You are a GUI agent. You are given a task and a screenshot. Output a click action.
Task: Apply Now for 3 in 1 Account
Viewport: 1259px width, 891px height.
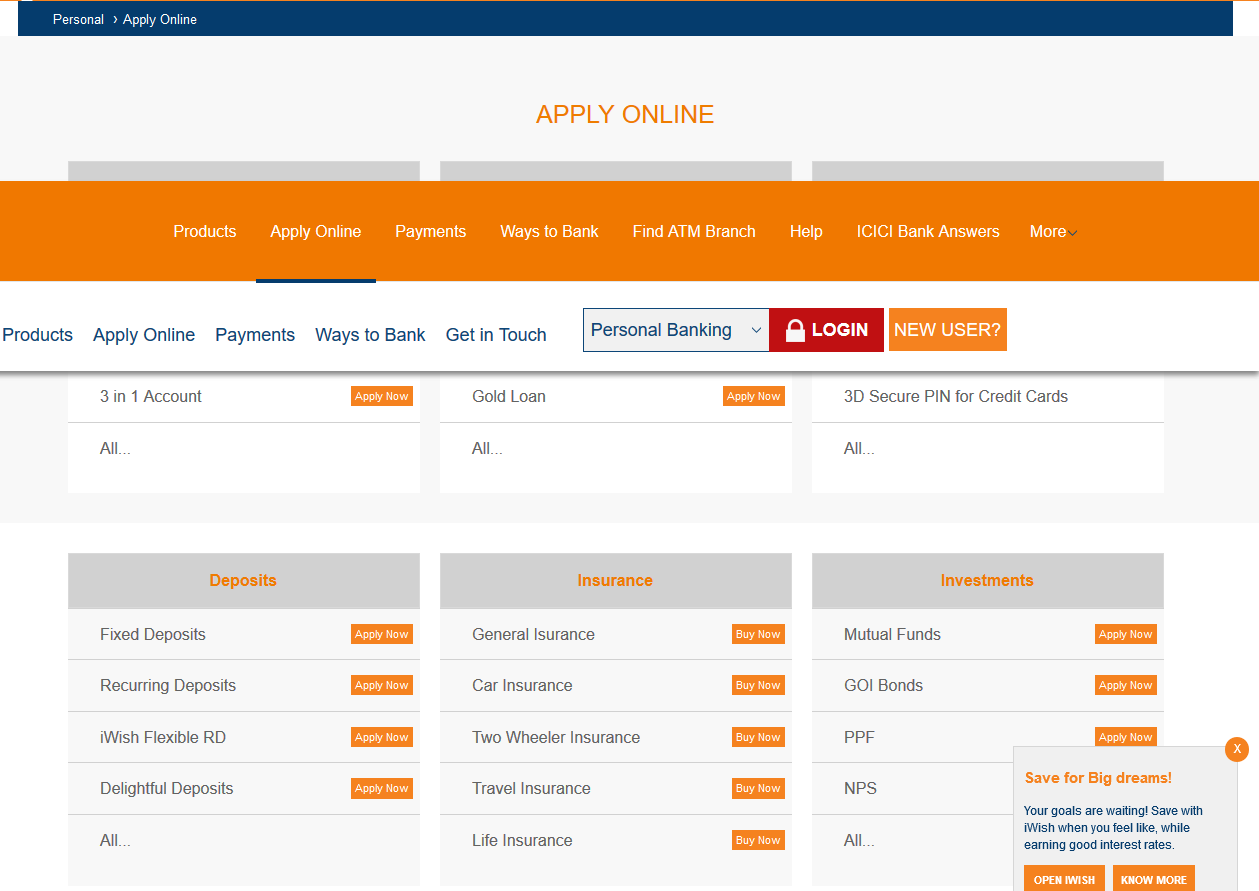[x=382, y=396]
